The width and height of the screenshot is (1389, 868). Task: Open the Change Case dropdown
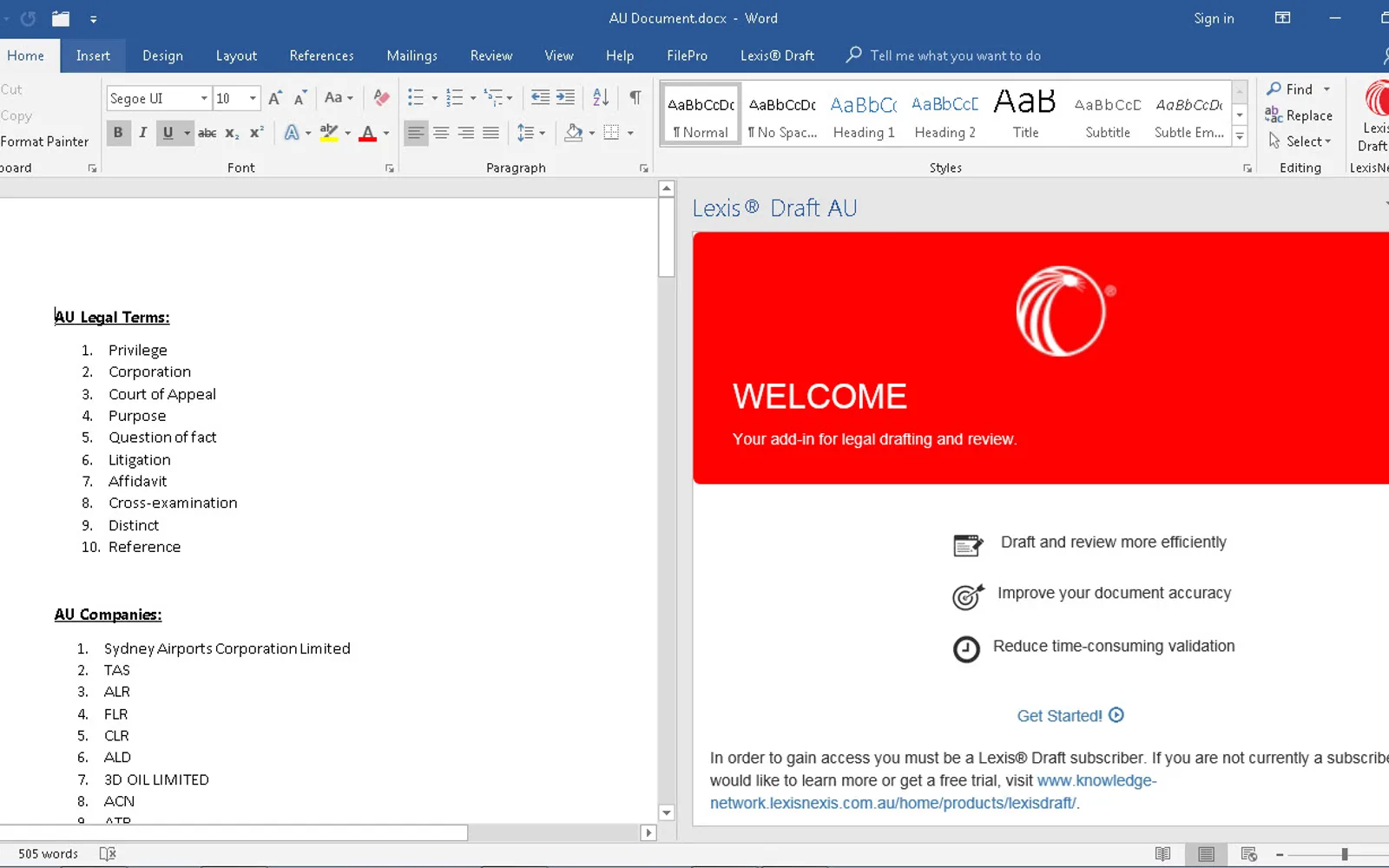pyautogui.click(x=339, y=98)
